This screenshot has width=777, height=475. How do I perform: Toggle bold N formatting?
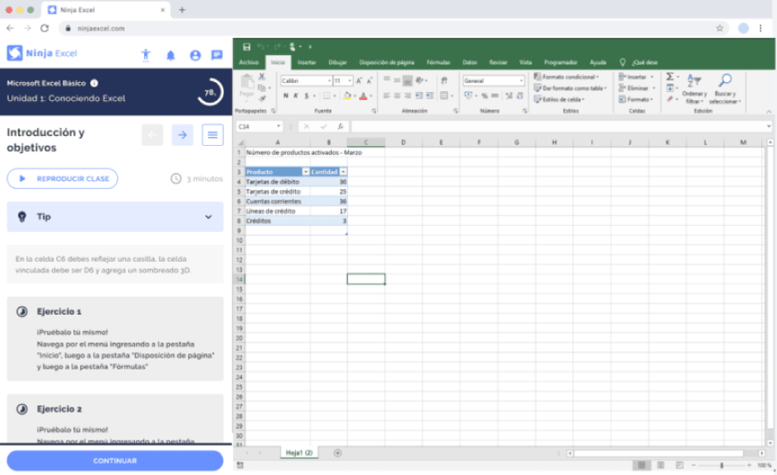pyautogui.click(x=286, y=96)
